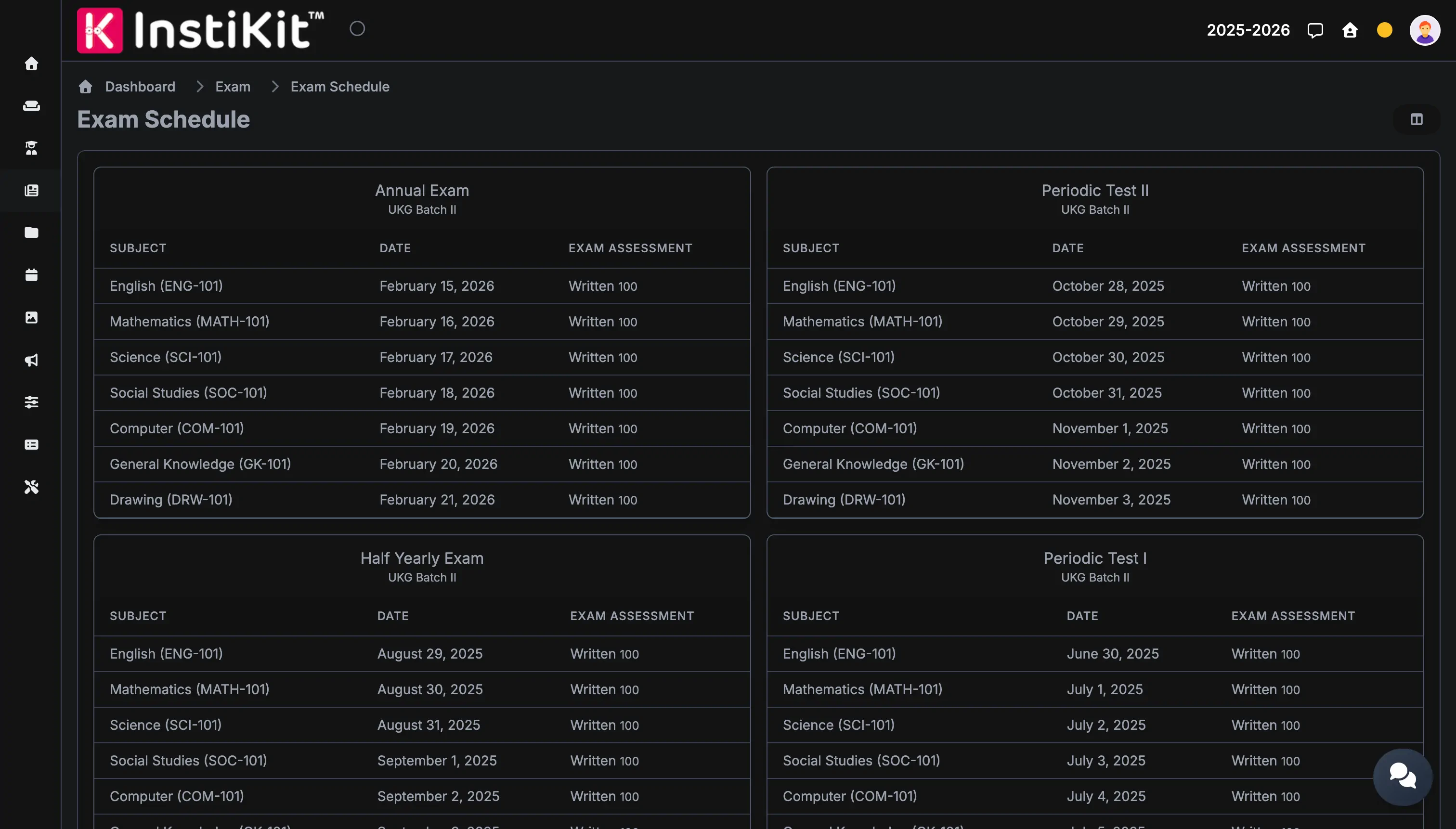Image resolution: width=1456 pixels, height=829 pixels.
Task: Toggle the circle icon beside InstiKit logo
Action: (357, 28)
